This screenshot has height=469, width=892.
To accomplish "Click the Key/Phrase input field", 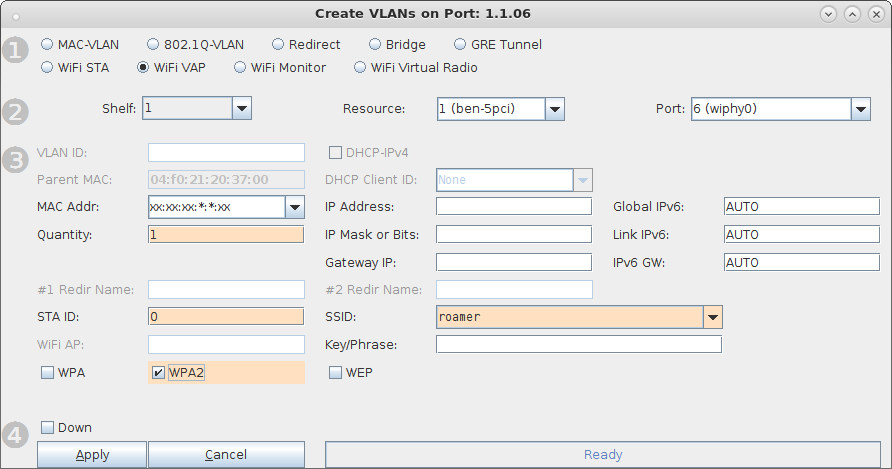I will (x=578, y=345).
